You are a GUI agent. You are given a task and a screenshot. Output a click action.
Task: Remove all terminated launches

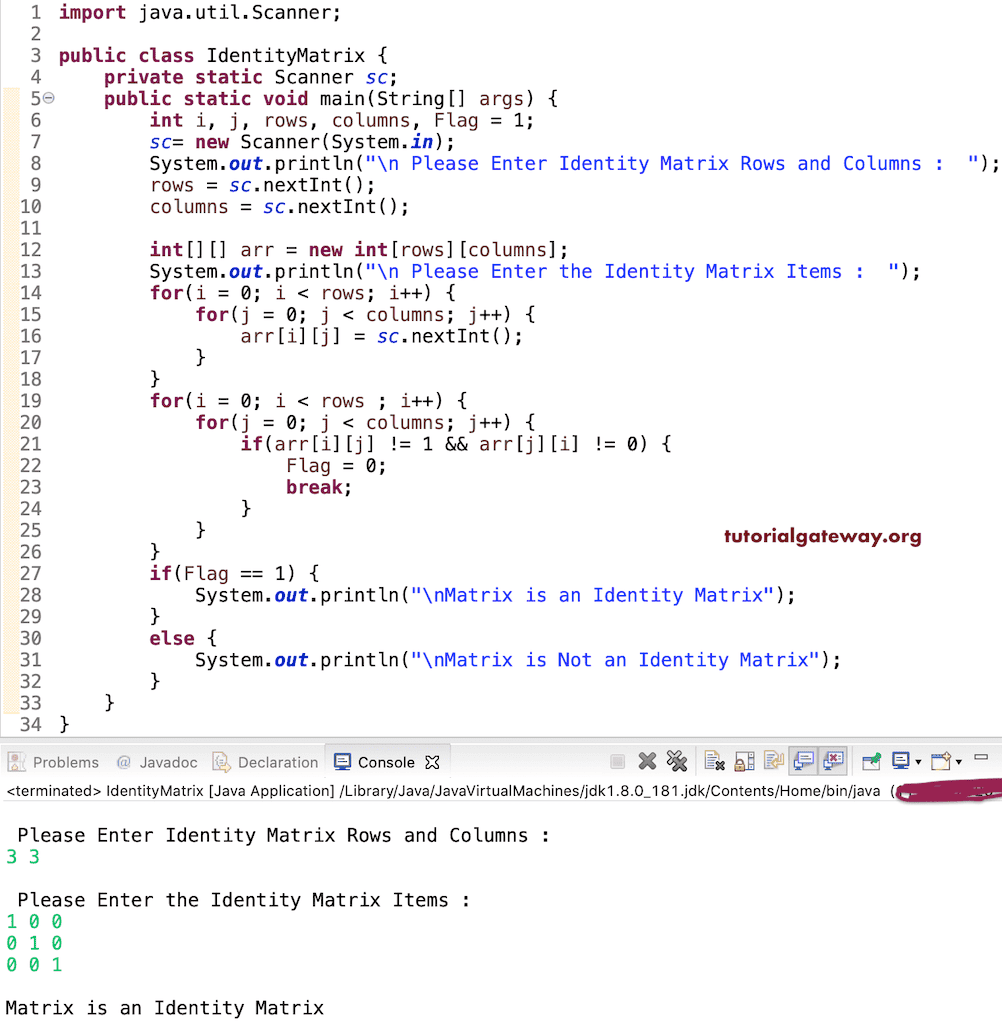click(677, 761)
